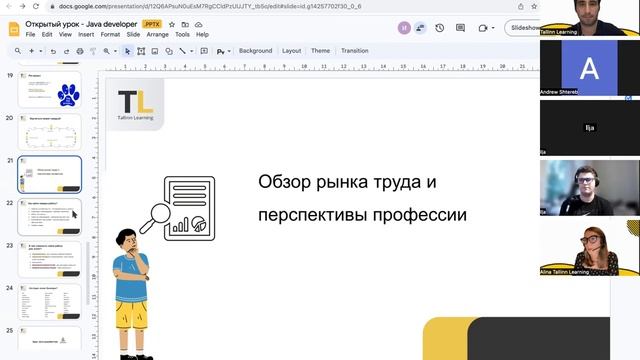Select slide 24 thumbnail
640x360 pixels.
point(49,302)
